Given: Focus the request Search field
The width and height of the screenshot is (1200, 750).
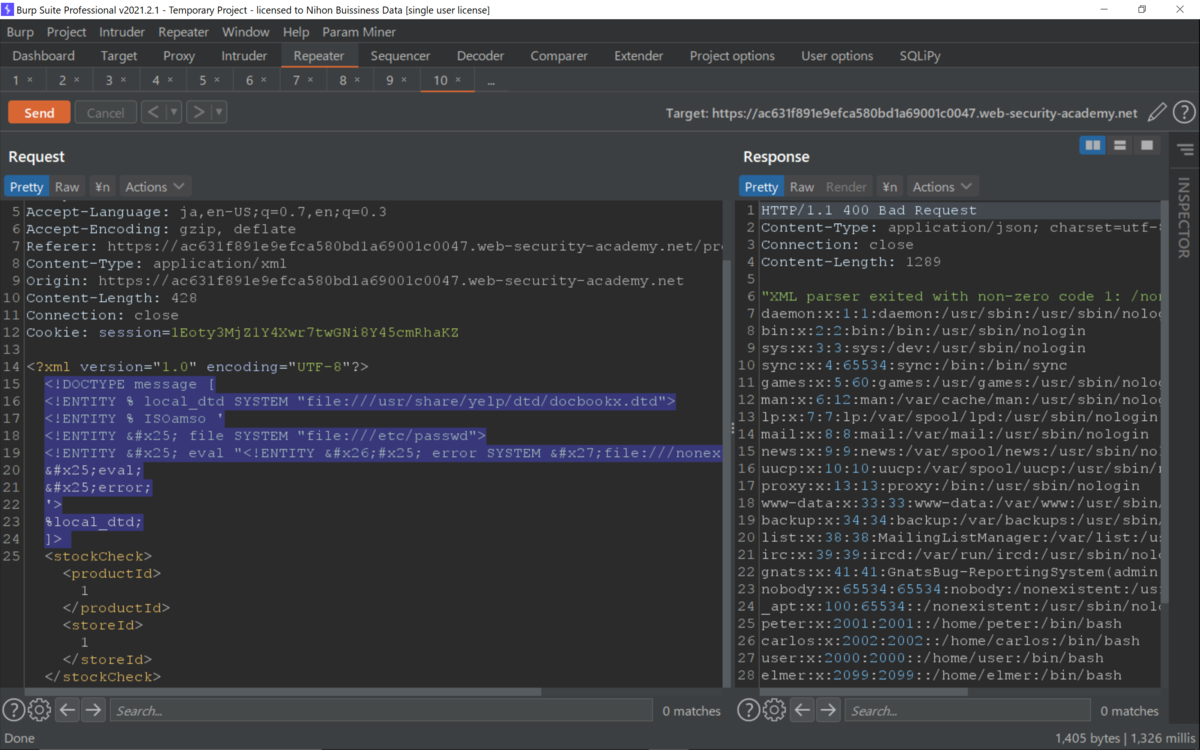Looking at the screenshot, I should [380, 710].
